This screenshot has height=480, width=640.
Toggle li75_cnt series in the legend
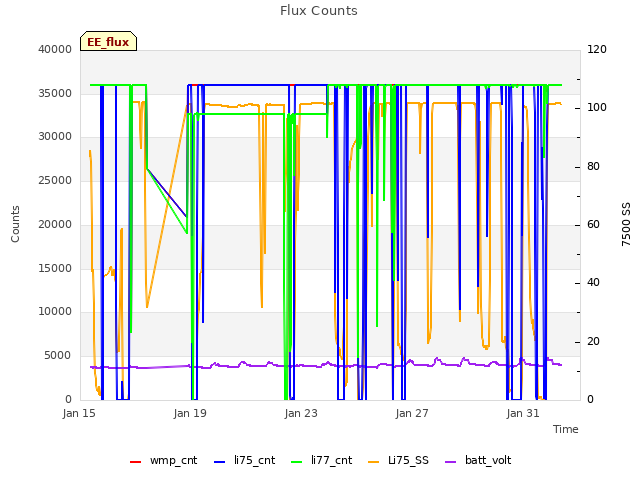coord(244,460)
